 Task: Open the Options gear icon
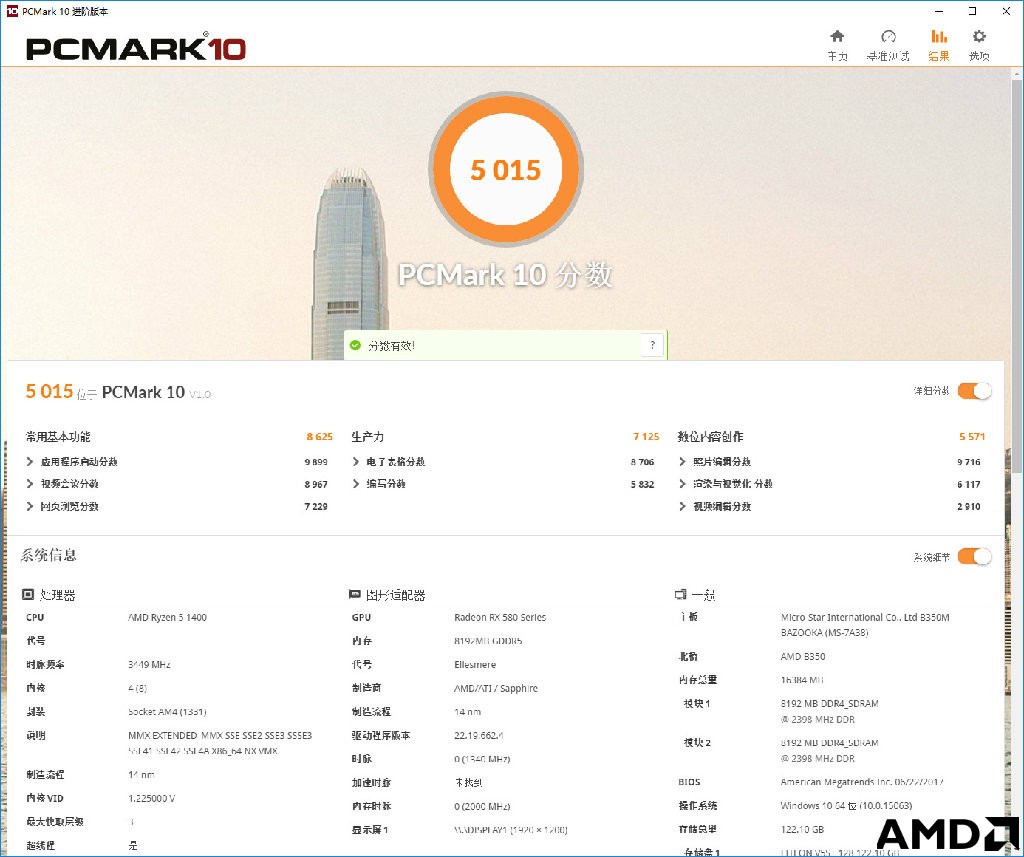tap(979, 36)
